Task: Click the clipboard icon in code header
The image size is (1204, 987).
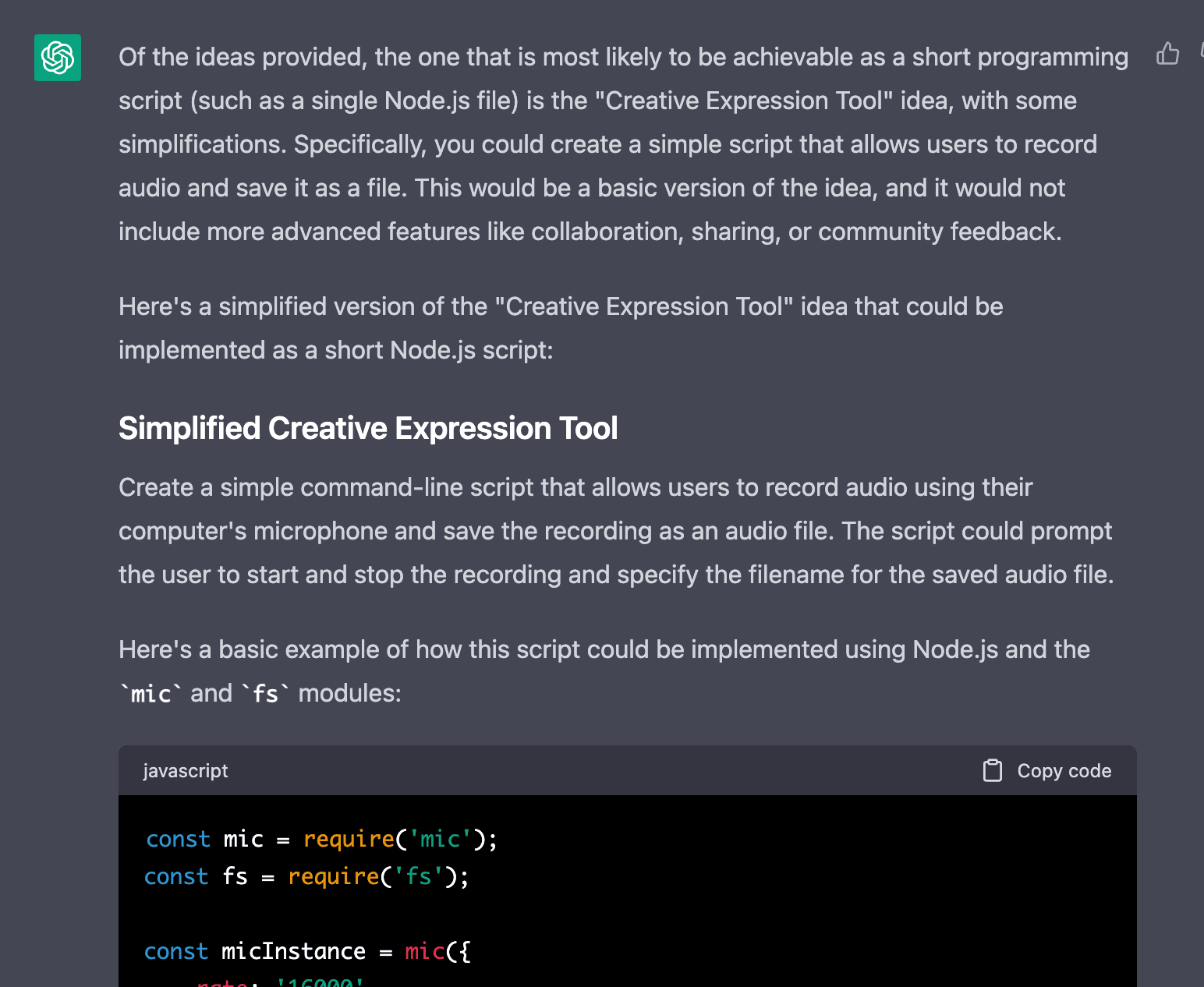Action: pyautogui.click(x=992, y=770)
